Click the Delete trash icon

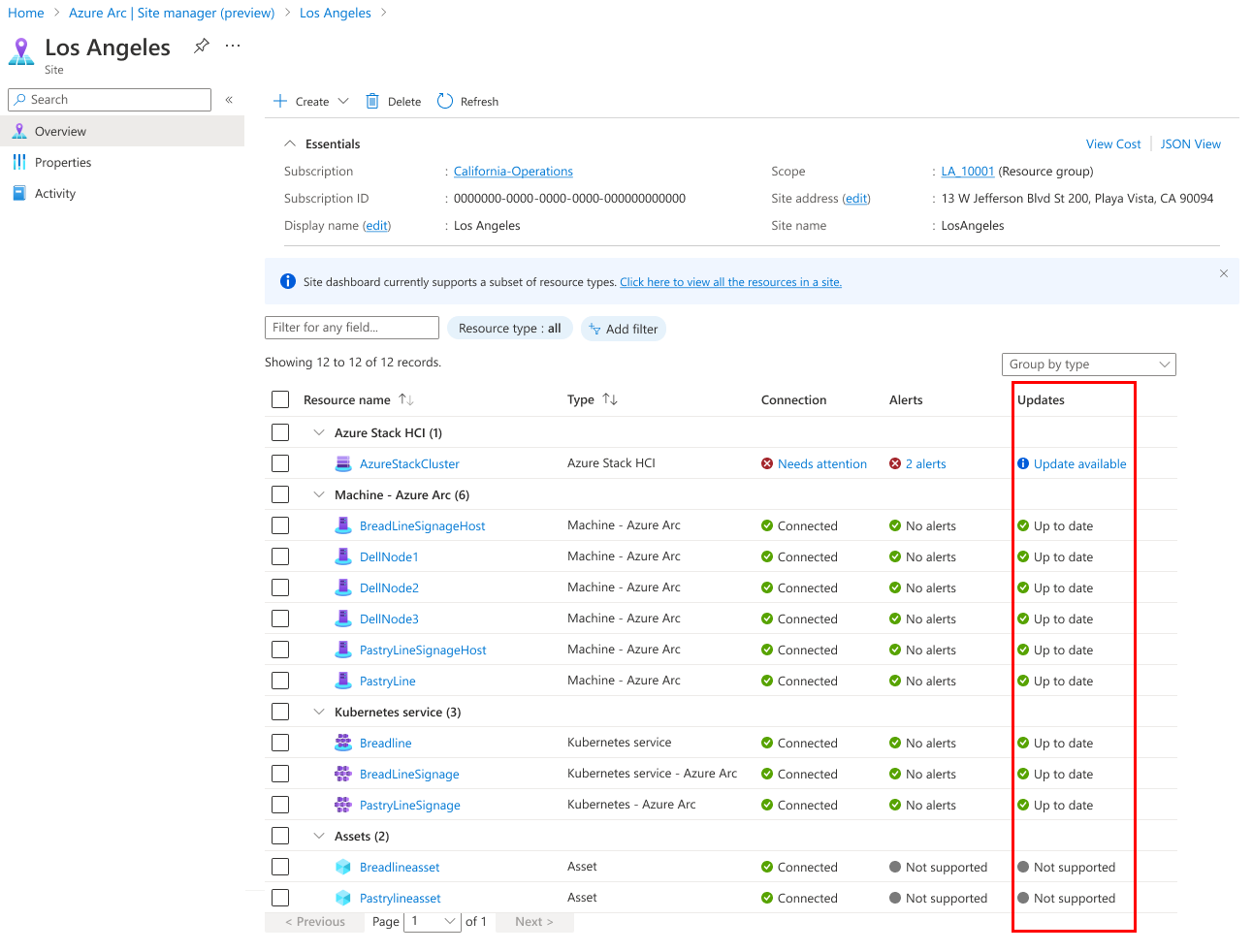[x=372, y=101]
